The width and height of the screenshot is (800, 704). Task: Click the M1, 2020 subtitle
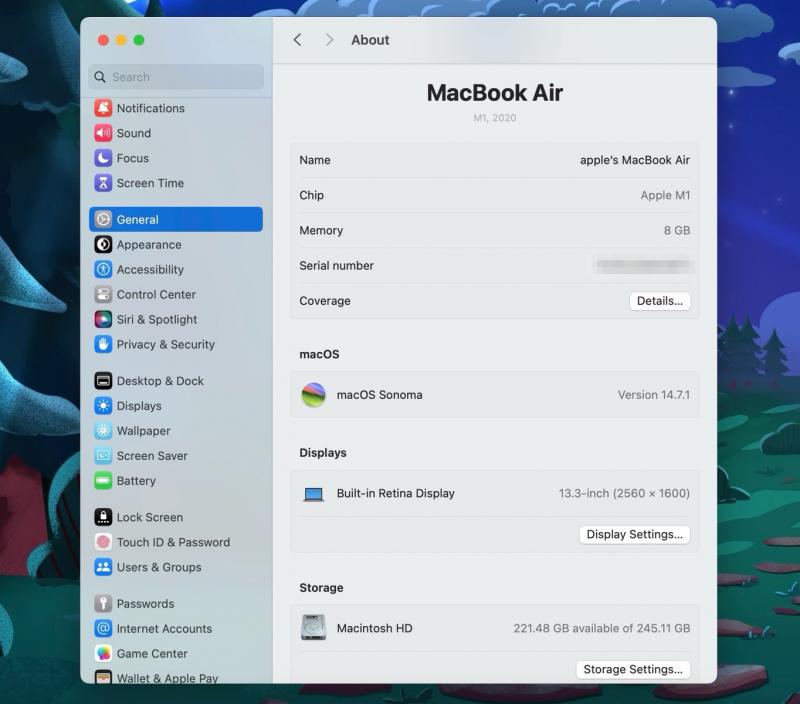494,118
